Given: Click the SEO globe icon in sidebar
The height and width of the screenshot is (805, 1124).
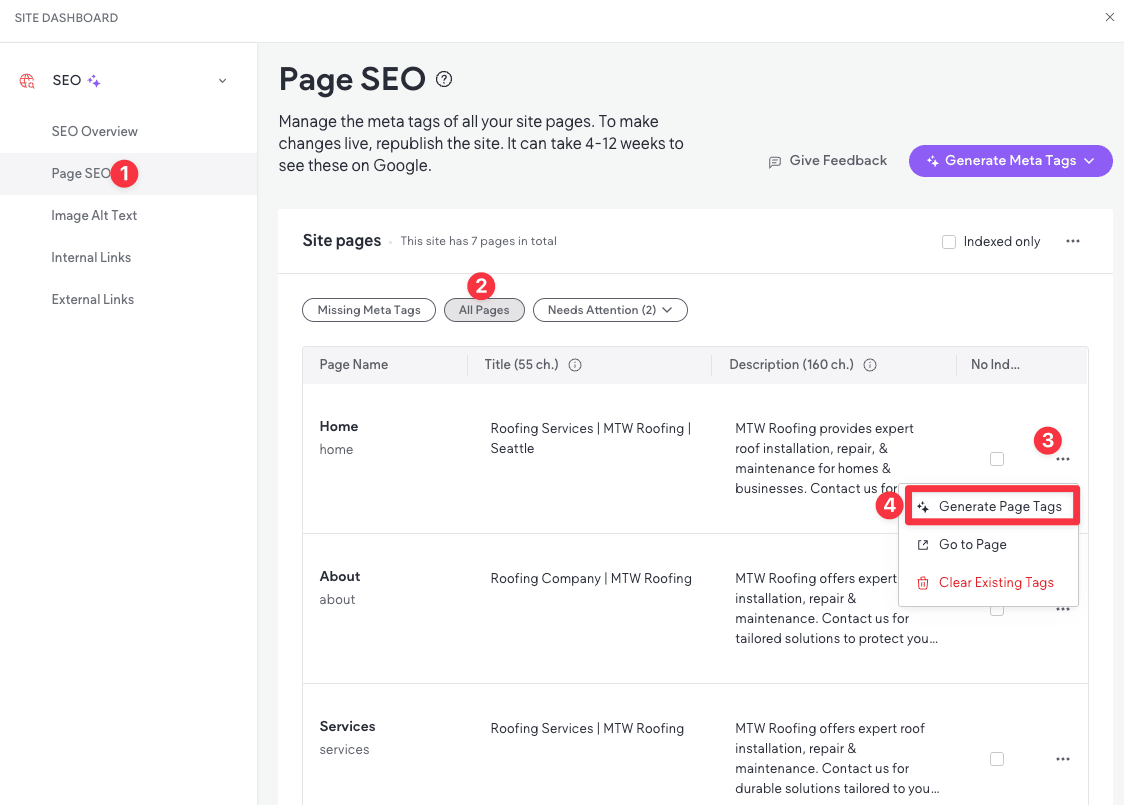Looking at the screenshot, I should point(27,81).
